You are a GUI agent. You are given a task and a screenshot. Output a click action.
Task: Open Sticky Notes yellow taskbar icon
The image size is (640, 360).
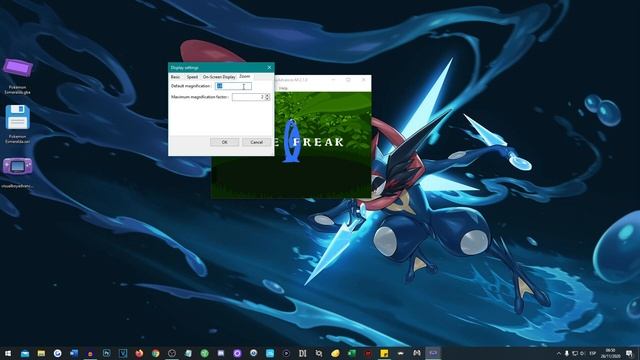384,353
